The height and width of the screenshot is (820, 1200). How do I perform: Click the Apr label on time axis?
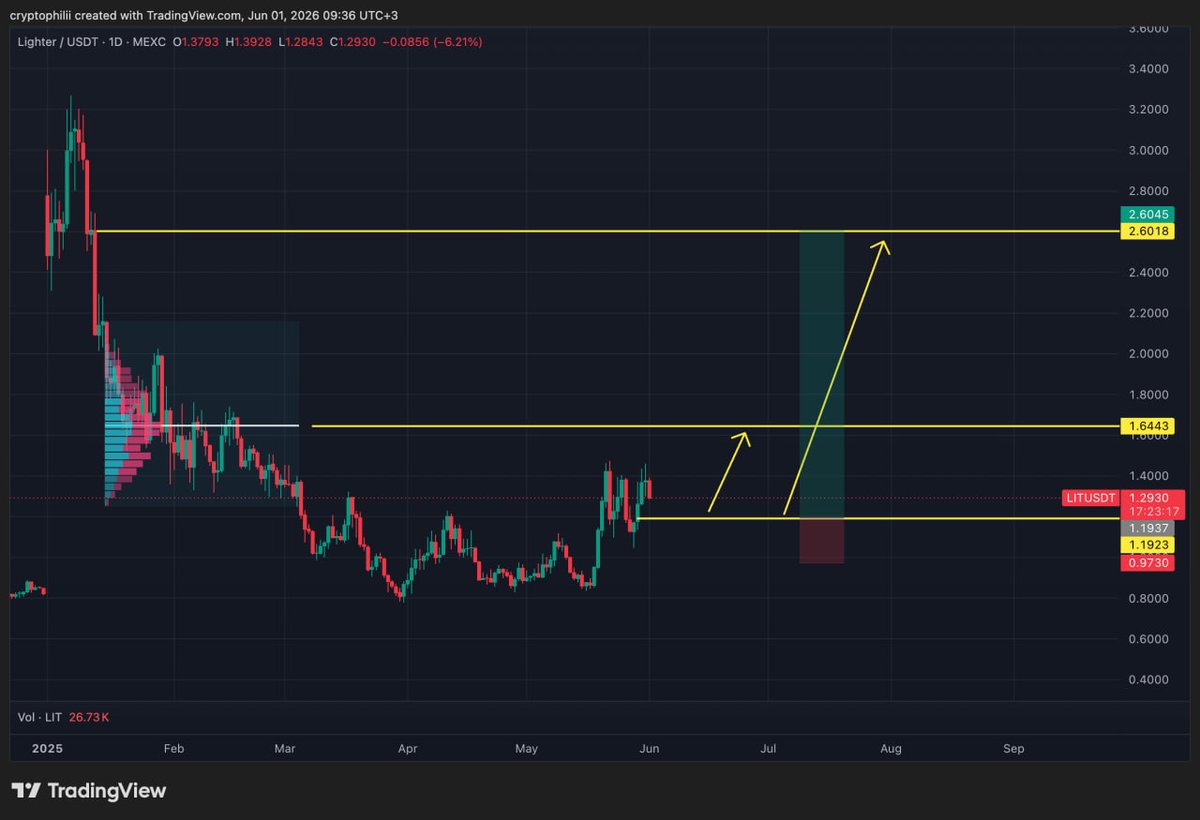pyautogui.click(x=407, y=748)
